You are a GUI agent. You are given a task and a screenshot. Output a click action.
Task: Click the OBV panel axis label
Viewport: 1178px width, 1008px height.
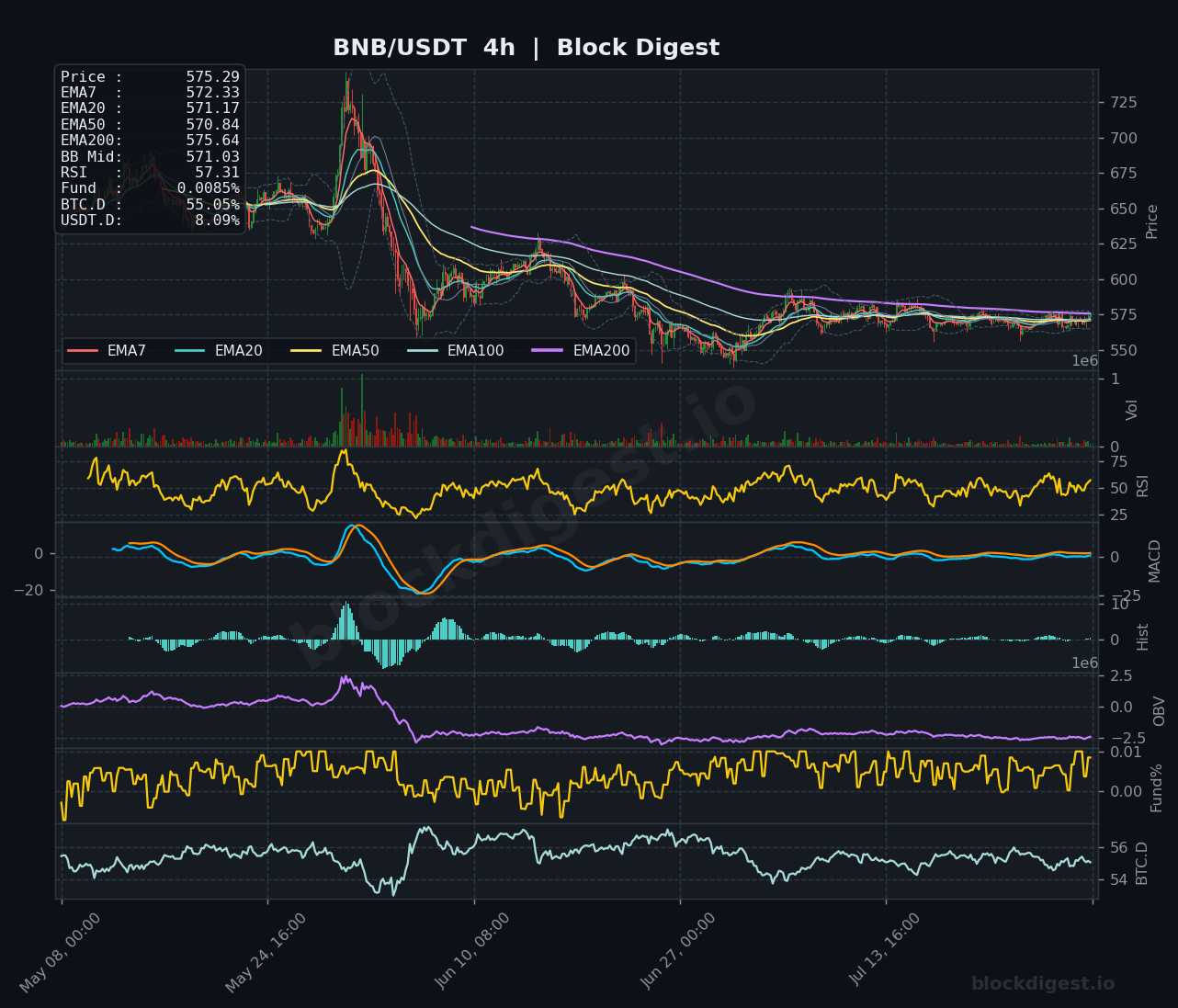pos(1160,711)
